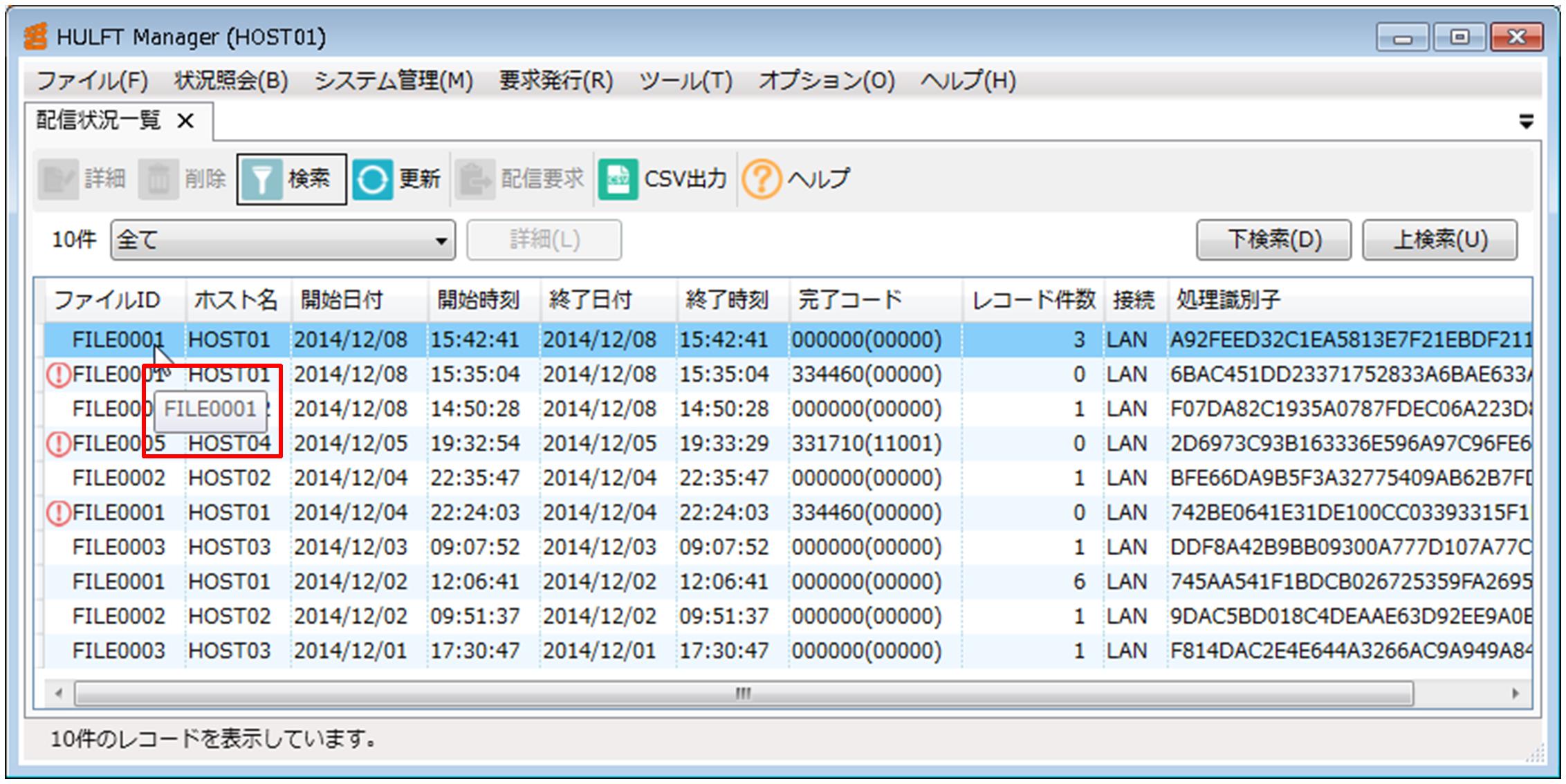Close the HULFT Manager window
This screenshot has height=784, width=1566.
[x=1517, y=37]
